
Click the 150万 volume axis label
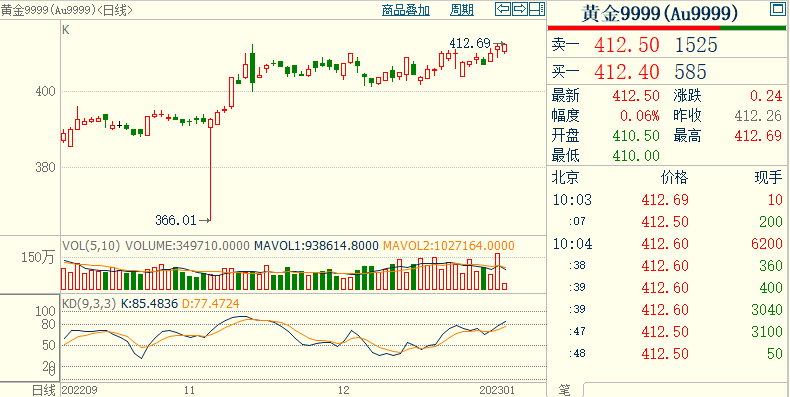[x=38, y=257]
